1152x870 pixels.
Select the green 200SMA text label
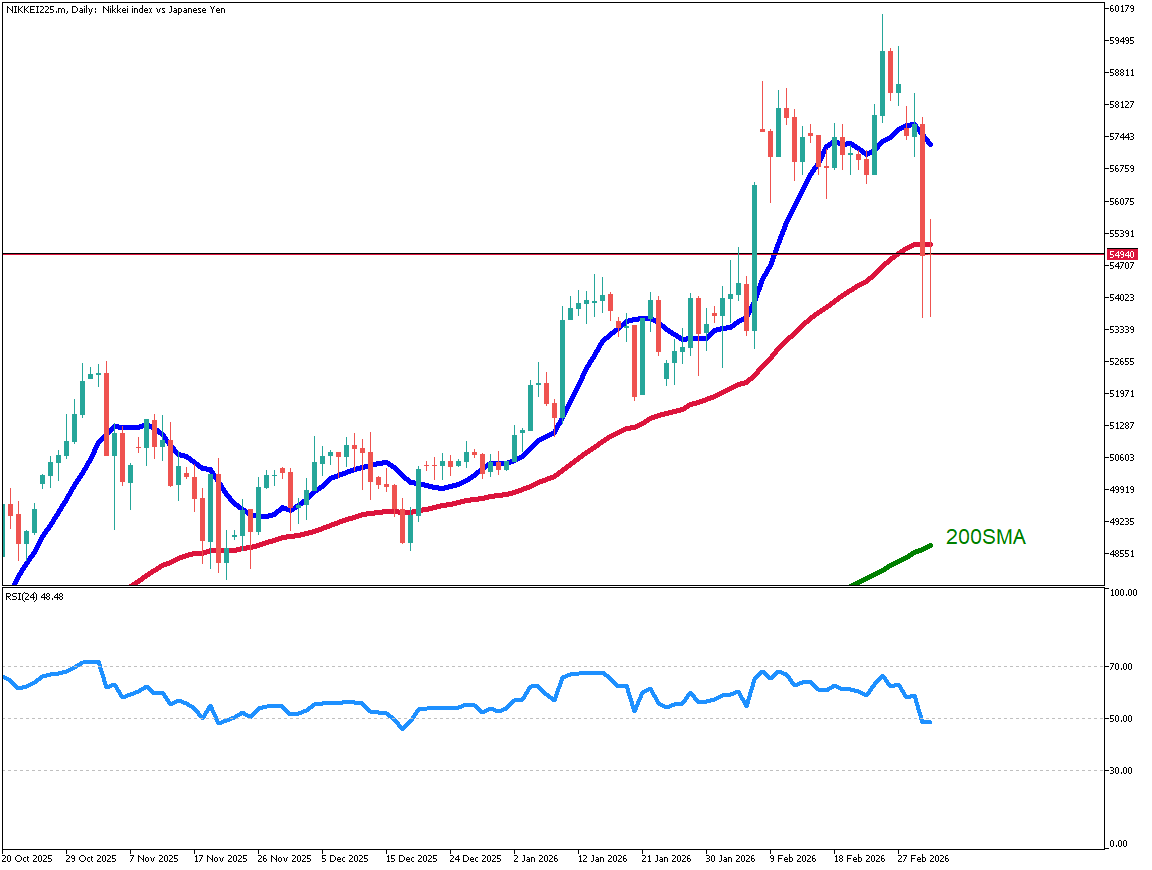click(985, 537)
